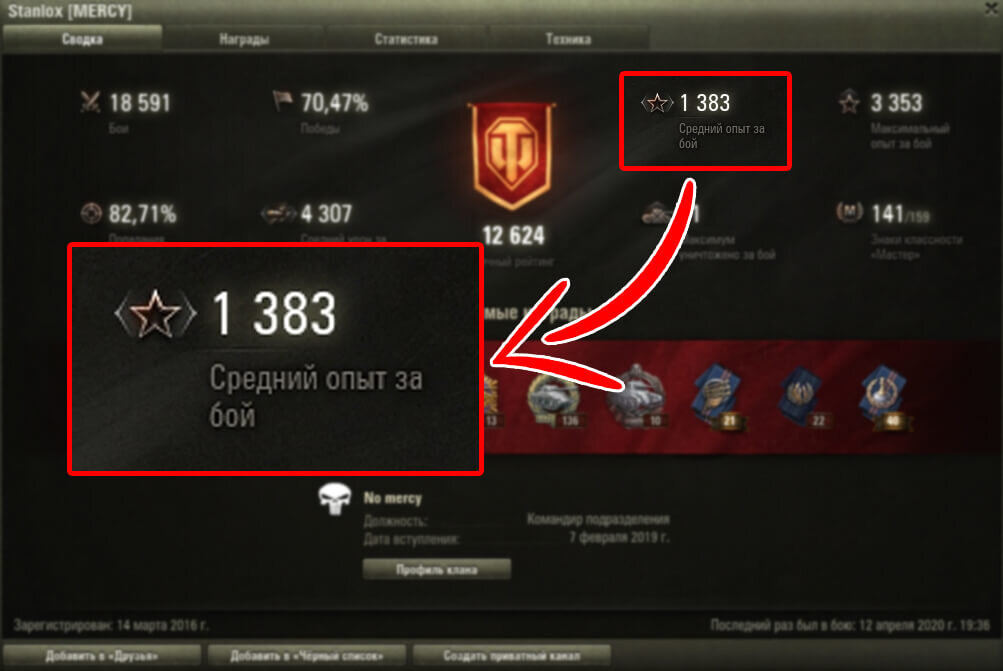This screenshot has width=1003, height=671.
Task: Select the blue medal numbered 21
Action: [716, 397]
